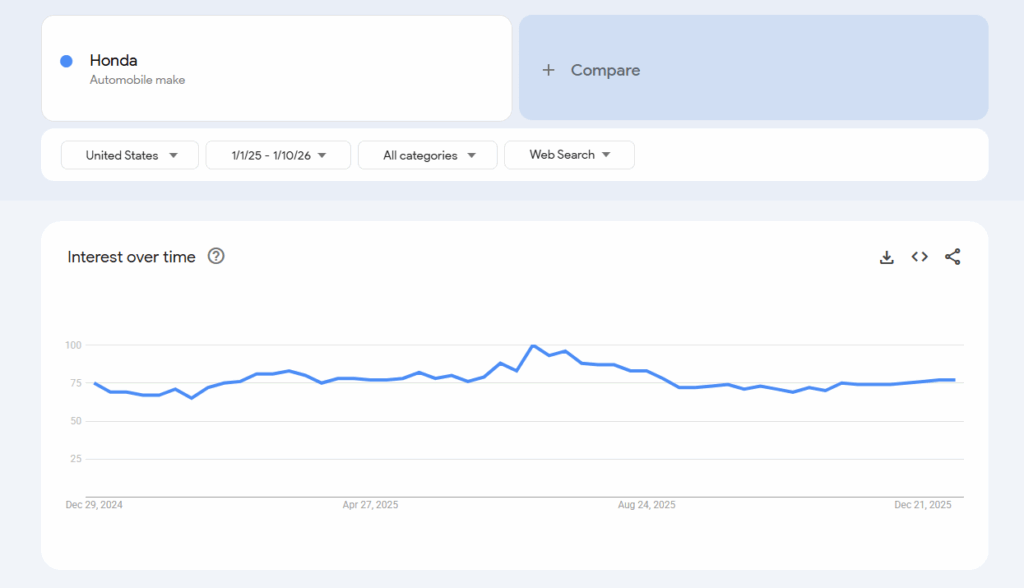Select the blue legend dot beside Honda
Image resolution: width=1024 pixels, height=588 pixels.
(65, 61)
